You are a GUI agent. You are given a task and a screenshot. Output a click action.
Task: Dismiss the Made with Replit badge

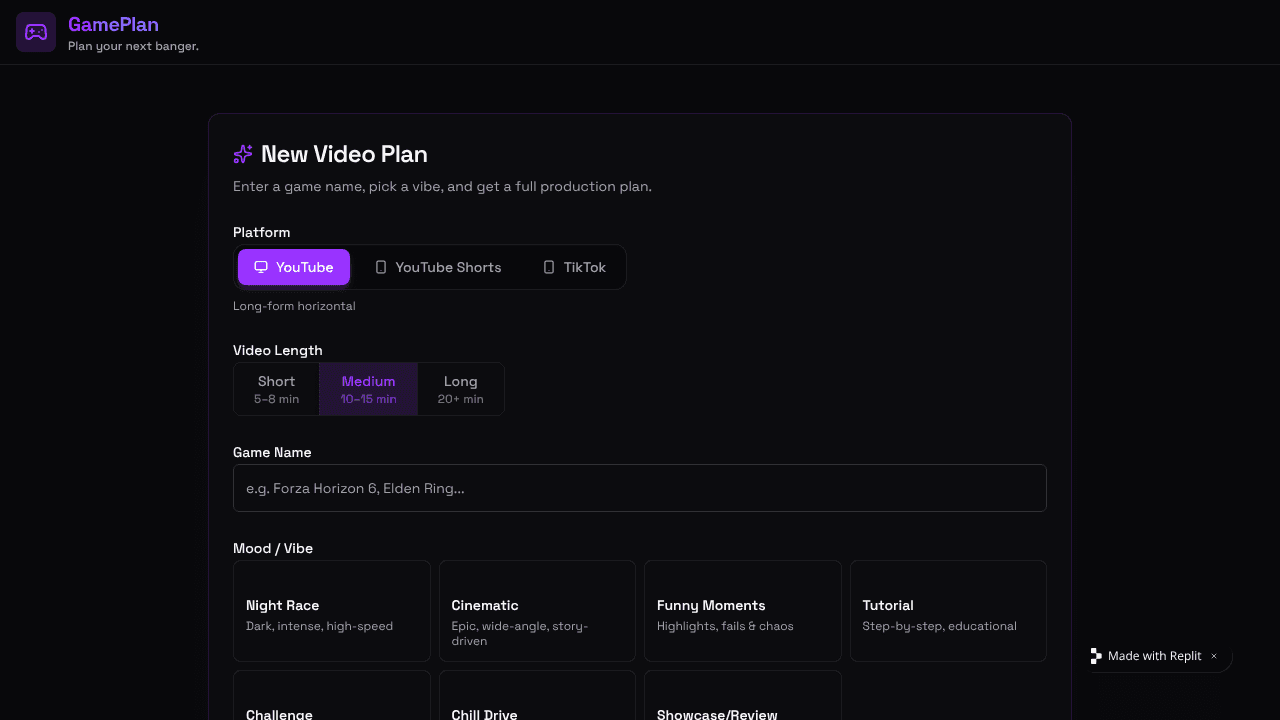pyautogui.click(x=1214, y=656)
